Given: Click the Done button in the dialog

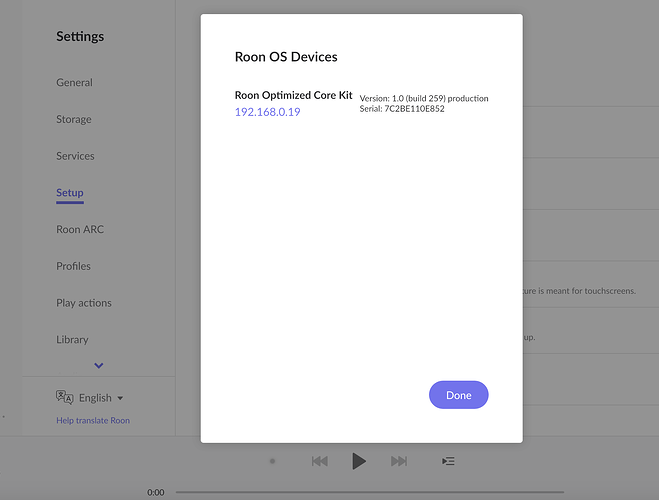Looking at the screenshot, I should coord(459,395).
